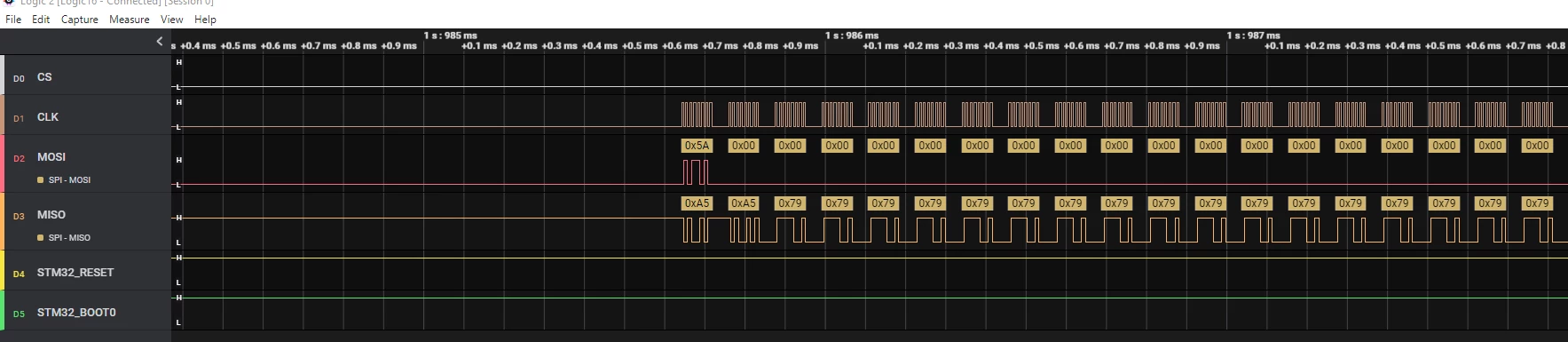Select the D2 MOSI channel label
Viewport: 1568px width, 342px height.
[x=51, y=157]
